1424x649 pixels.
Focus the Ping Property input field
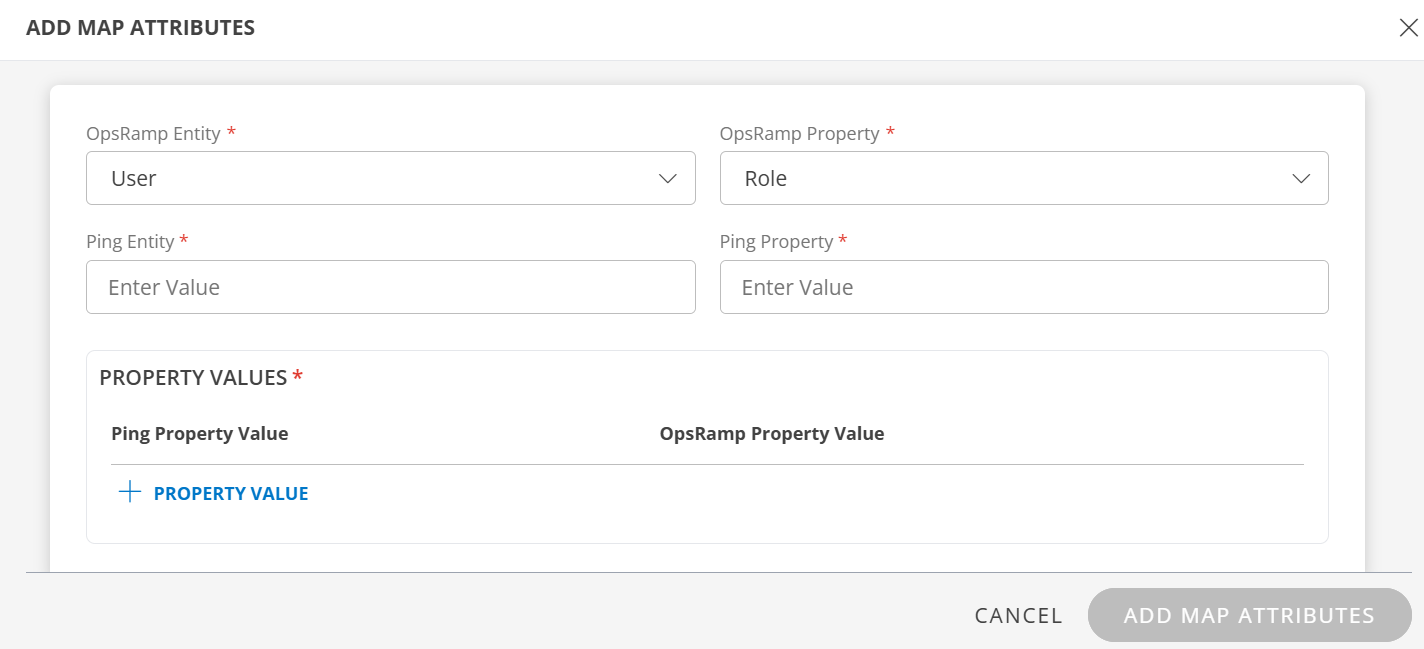[x=1023, y=287]
